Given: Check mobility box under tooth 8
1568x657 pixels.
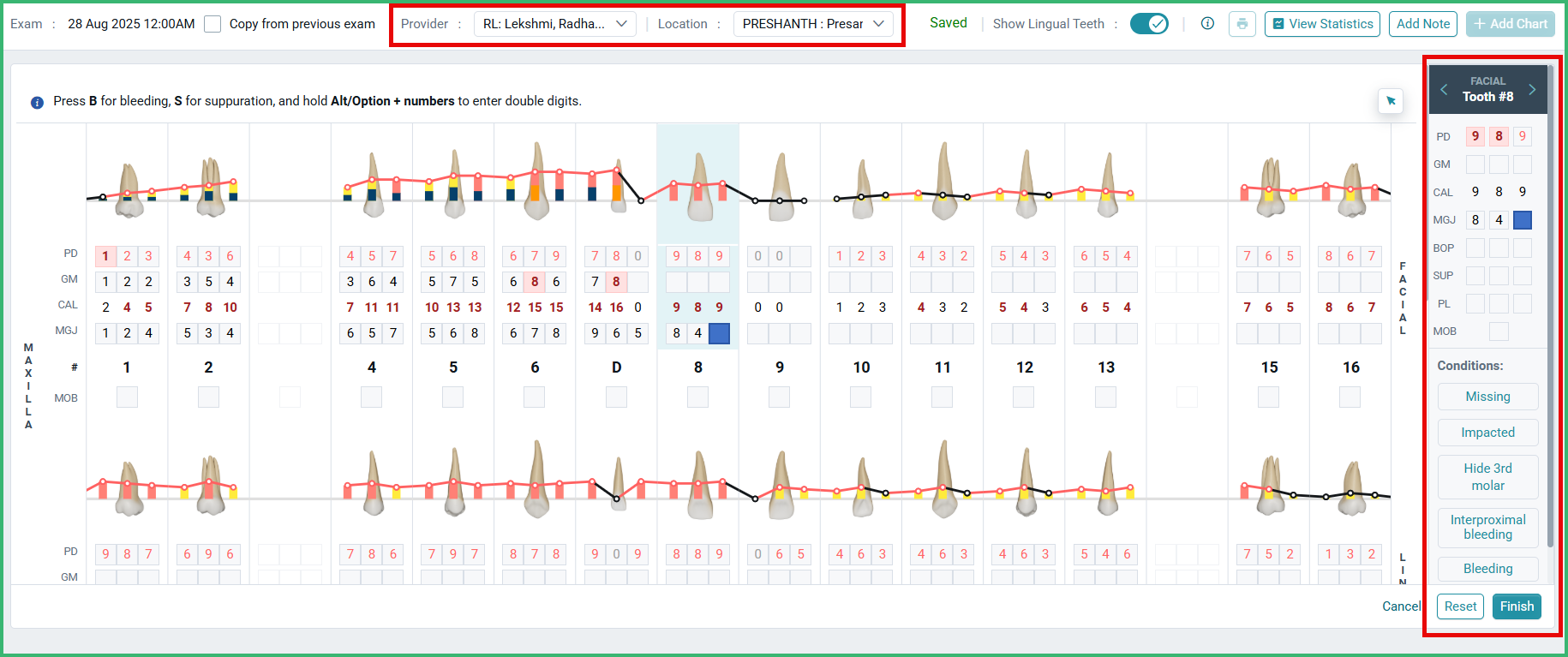Looking at the screenshot, I should pos(698,397).
